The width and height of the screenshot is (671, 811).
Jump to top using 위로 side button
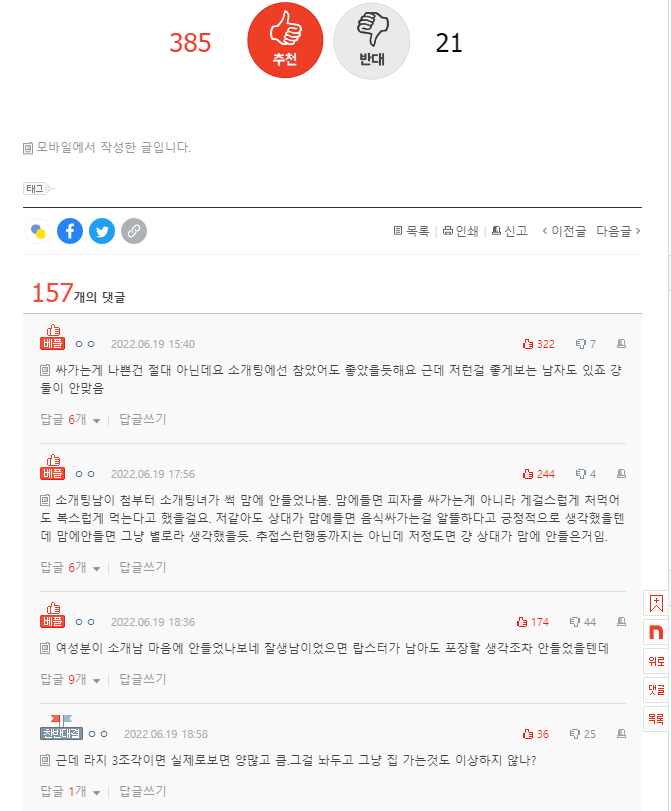[656, 661]
